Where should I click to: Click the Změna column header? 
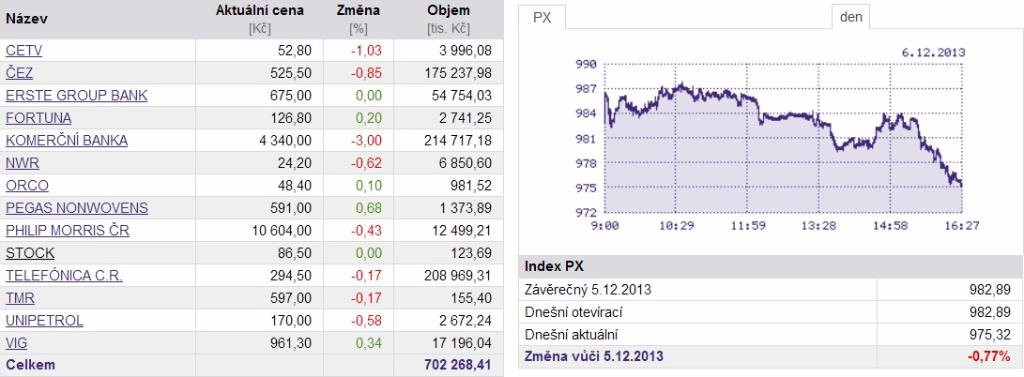(x=359, y=11)
